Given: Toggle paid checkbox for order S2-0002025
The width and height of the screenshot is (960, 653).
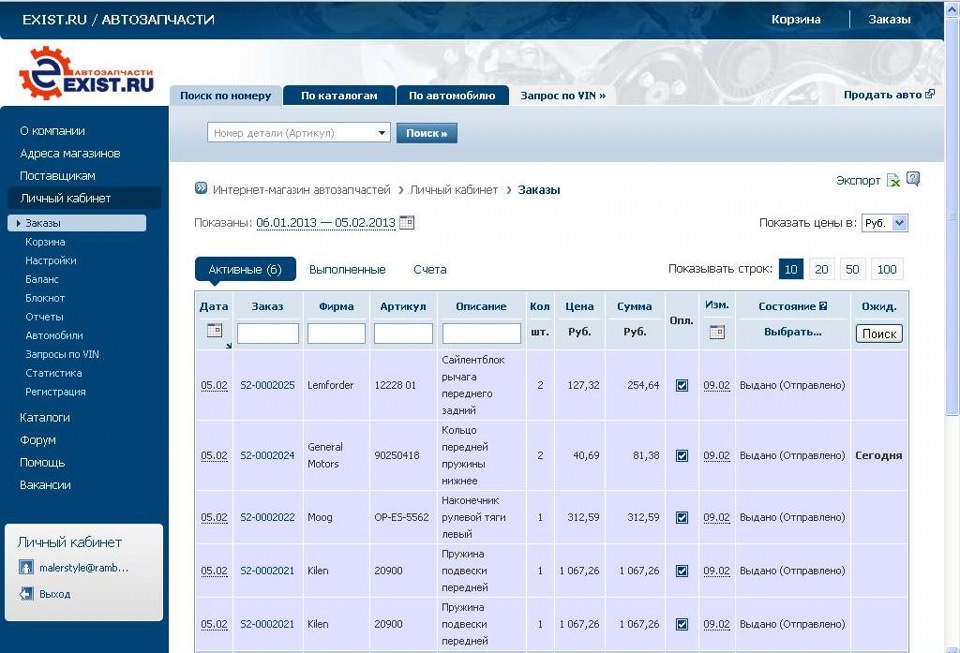Looking at the screenshot, I should [x=682, y=385].
